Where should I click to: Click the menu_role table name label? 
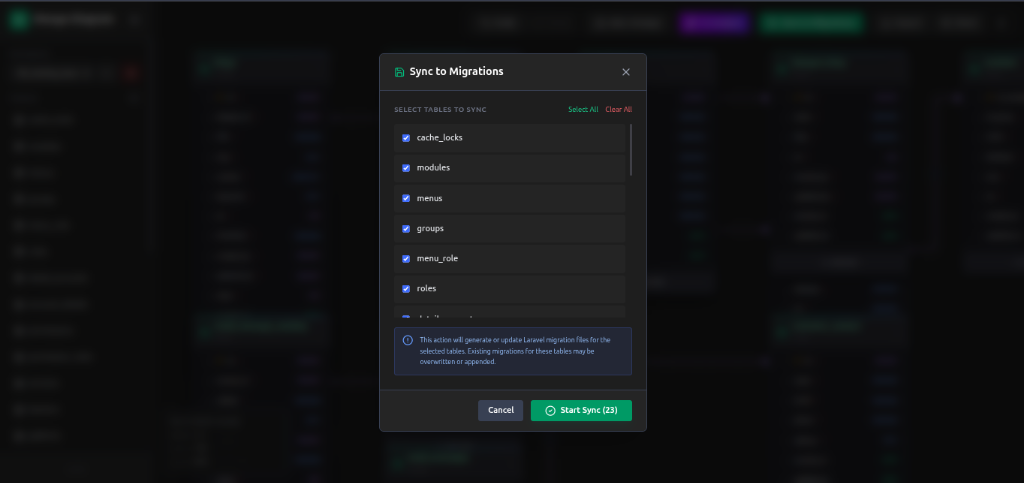(x=437, y=258)
